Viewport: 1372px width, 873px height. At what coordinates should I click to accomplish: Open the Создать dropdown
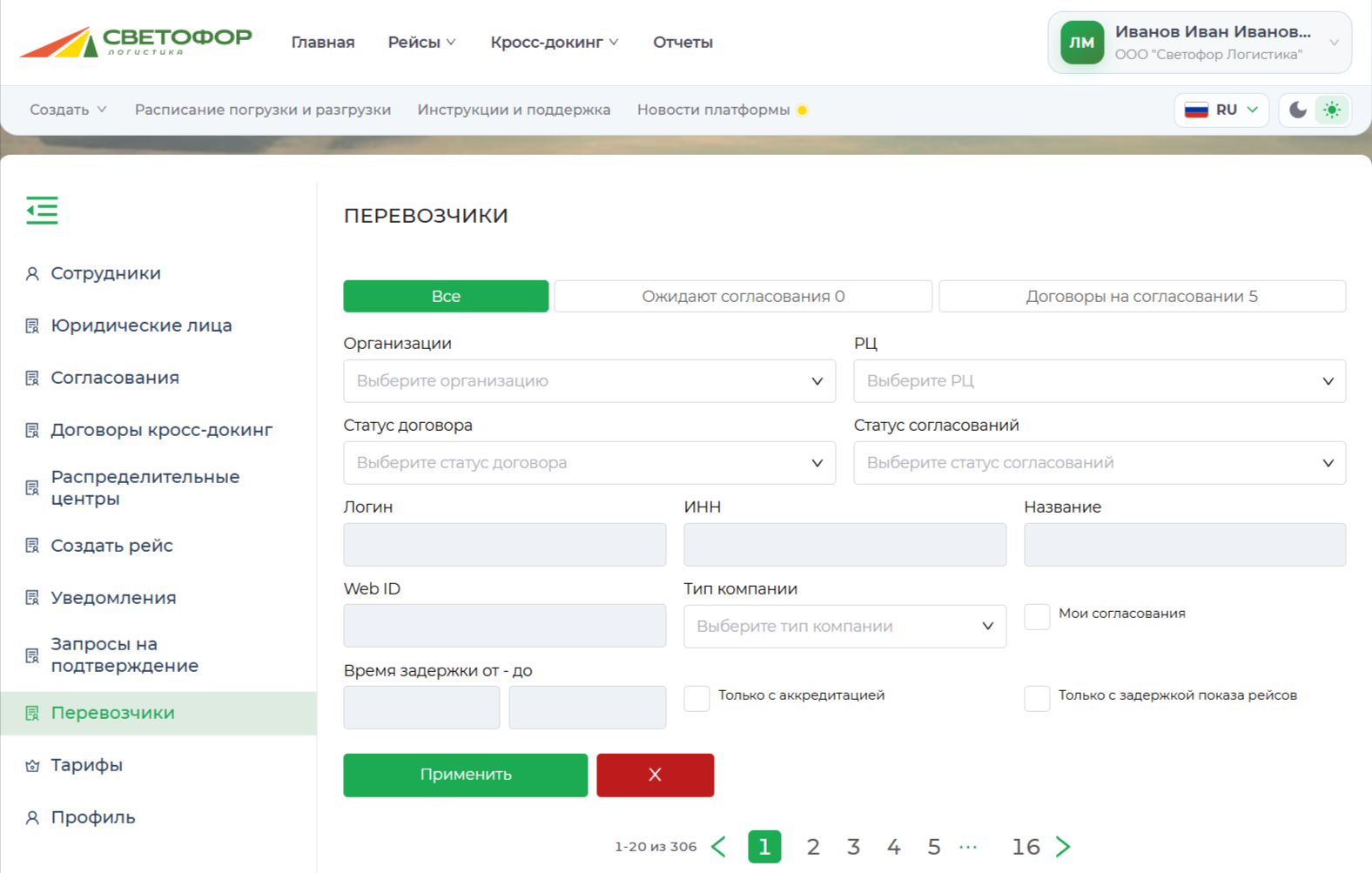tap(68, 110)
